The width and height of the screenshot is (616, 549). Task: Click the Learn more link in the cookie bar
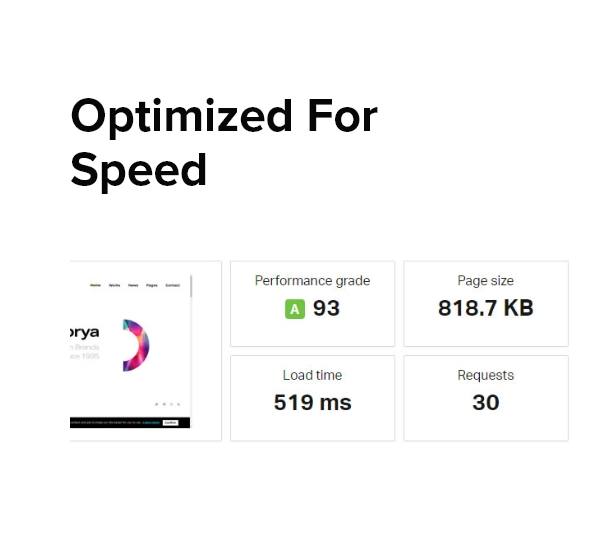pyautogui.click(x=151, y=422)
